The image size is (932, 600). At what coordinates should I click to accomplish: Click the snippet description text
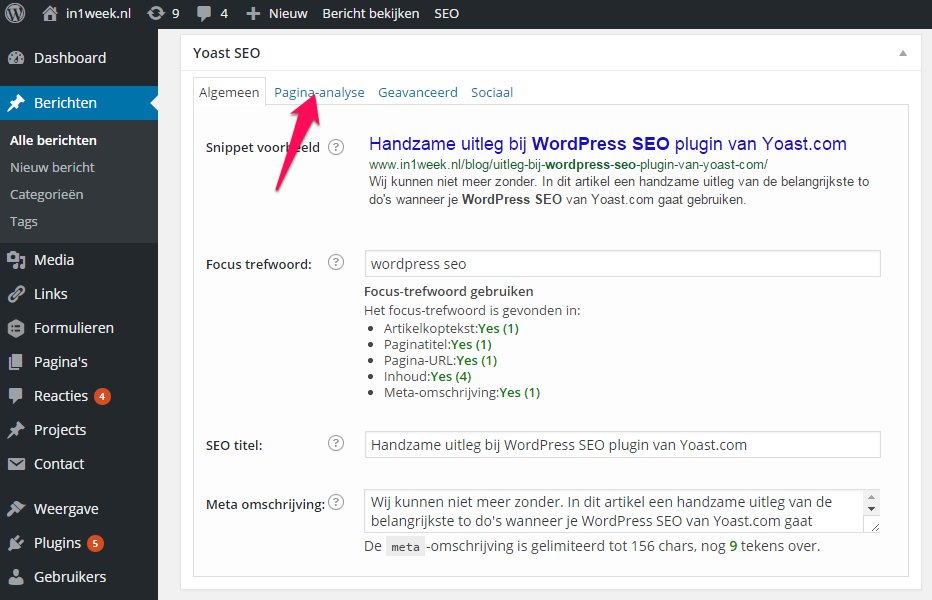[x=619, y=190]
